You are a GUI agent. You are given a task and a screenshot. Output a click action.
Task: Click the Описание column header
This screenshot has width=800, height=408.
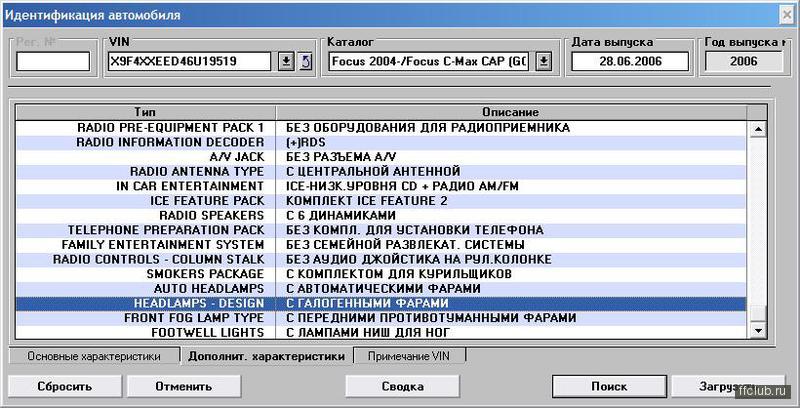[511, 112]
